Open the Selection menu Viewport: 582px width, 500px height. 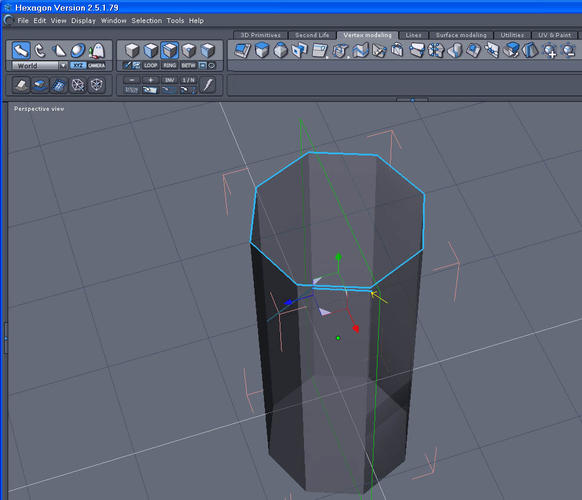(147, 21)
